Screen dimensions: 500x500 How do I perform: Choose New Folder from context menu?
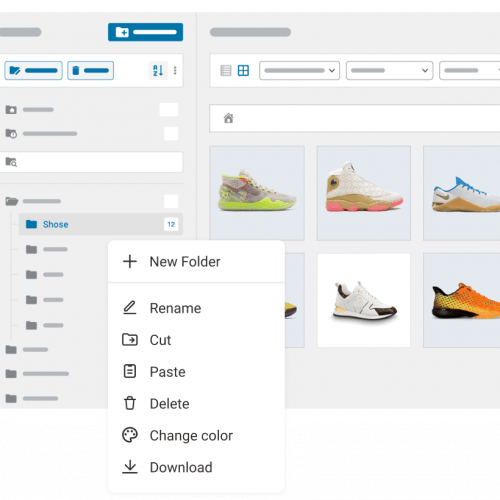(196, 262)
